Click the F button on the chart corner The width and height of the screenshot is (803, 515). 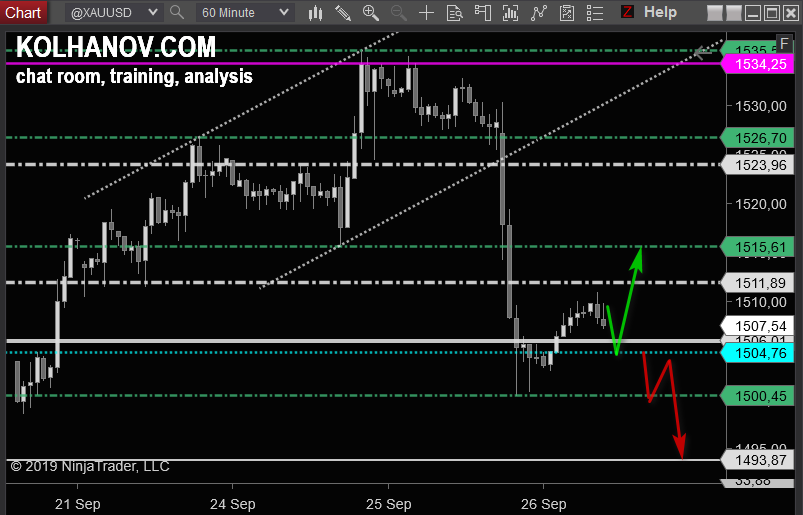(x=784, y=43)
